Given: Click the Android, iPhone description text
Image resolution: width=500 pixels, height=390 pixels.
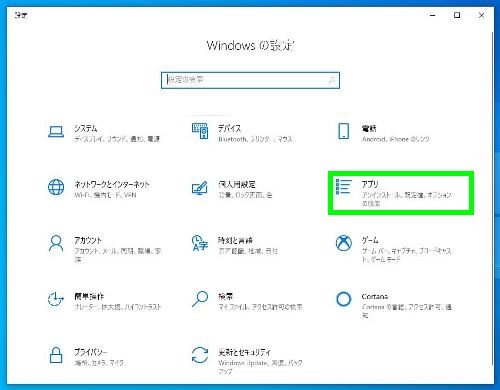Looking at the screenshot, I should click(396, 139).
